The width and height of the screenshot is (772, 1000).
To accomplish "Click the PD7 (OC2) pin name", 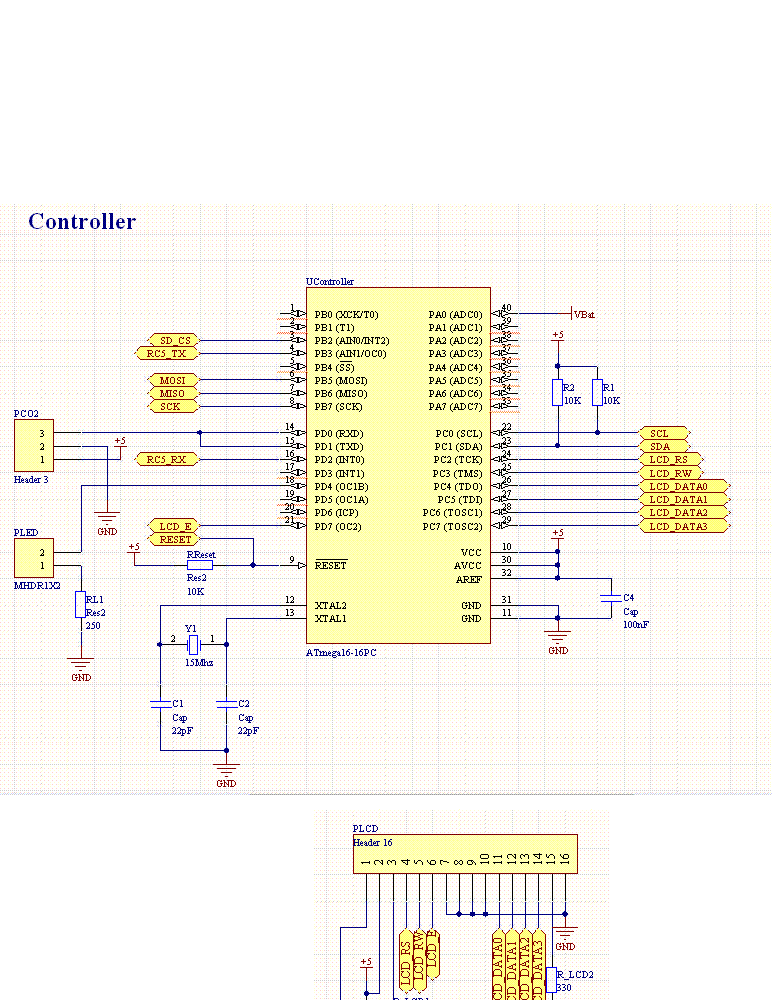I will click(338, 526).
